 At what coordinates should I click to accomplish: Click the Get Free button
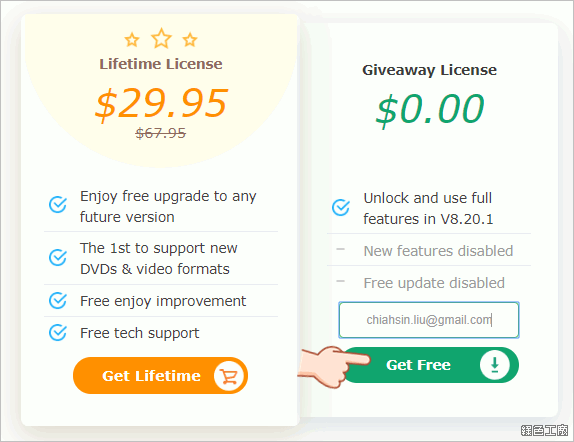point(430,365)
